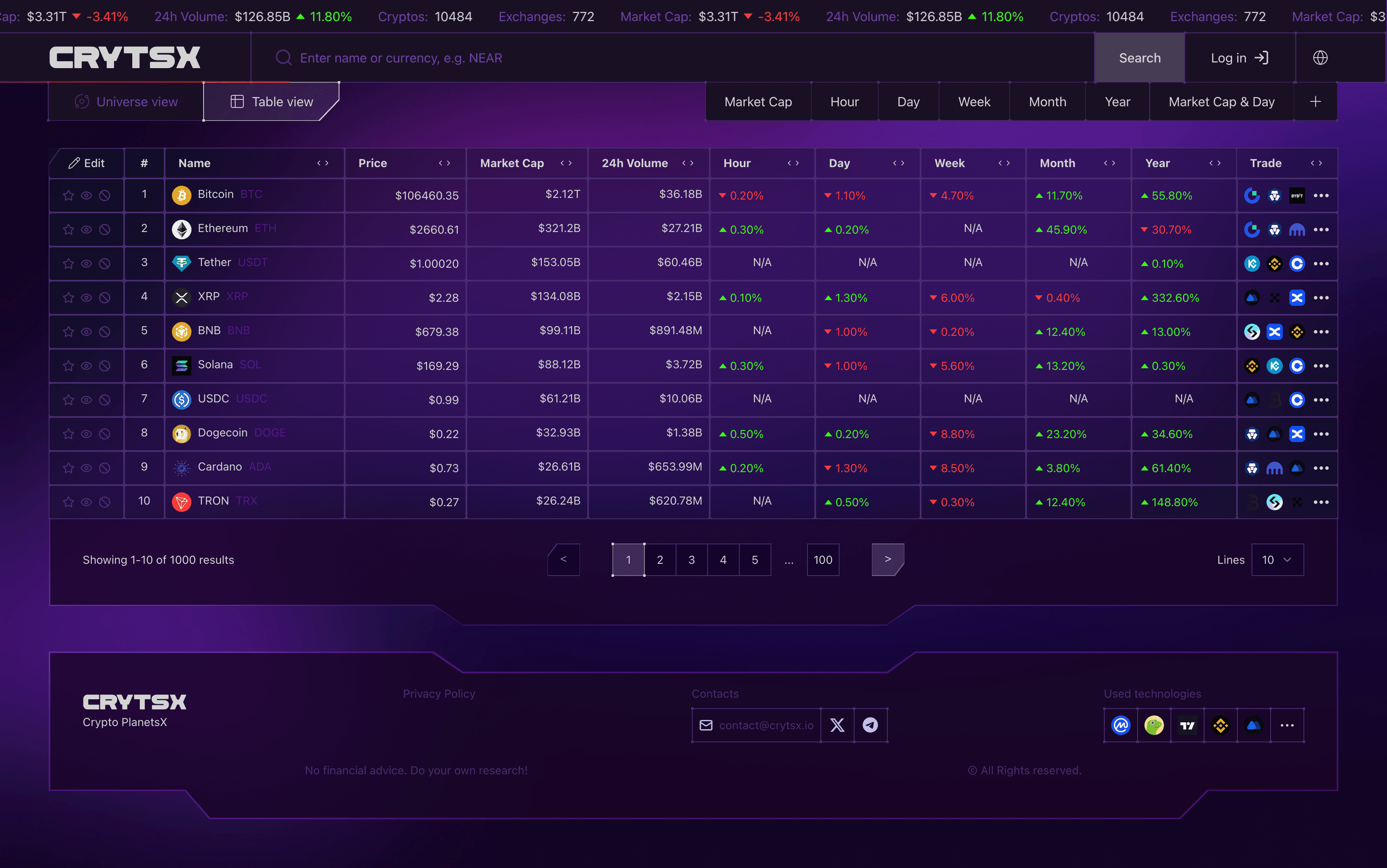Open the Telegram contact icon
Screen dimensions: 1387x868
point(871,725)
